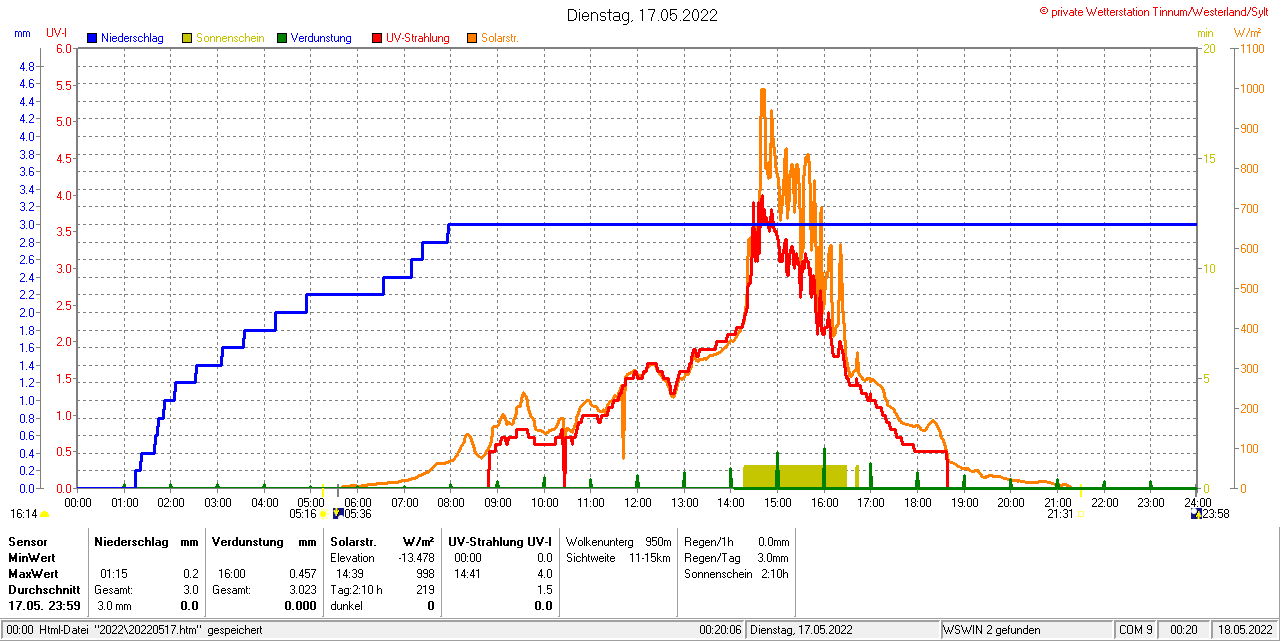This screenshot has height=641, width=1280.
Task: Click the Regen/Tag 3.0mm entry
Action: [737, 557]
